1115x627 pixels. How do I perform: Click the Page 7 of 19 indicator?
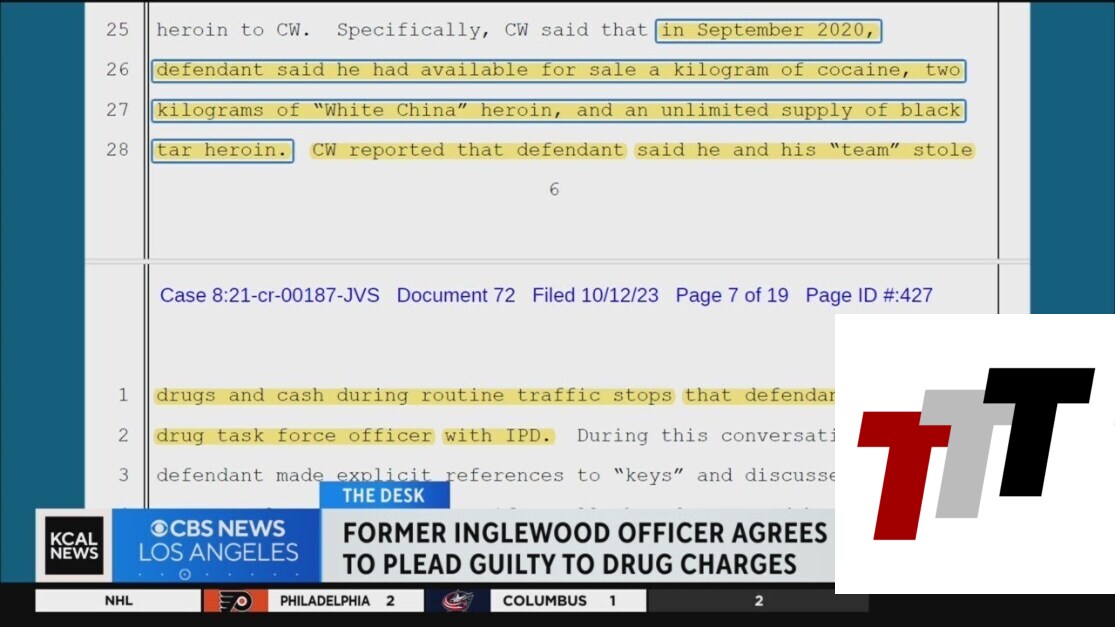tap(732, 295)
